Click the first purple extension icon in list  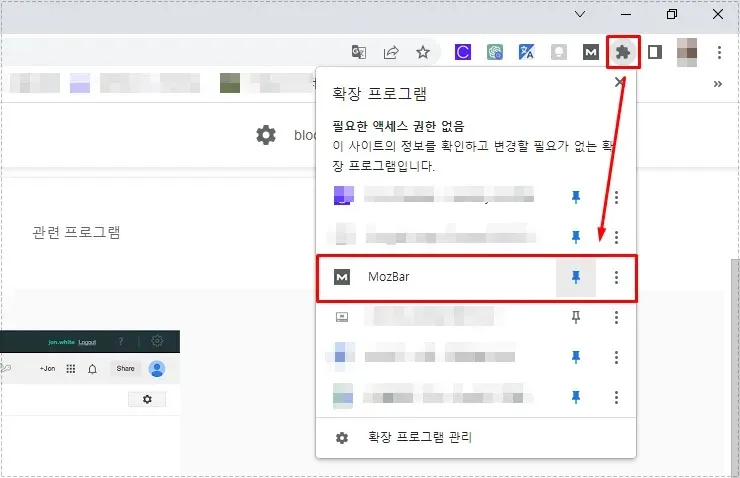pyautogui.click(x=344, y=195)
